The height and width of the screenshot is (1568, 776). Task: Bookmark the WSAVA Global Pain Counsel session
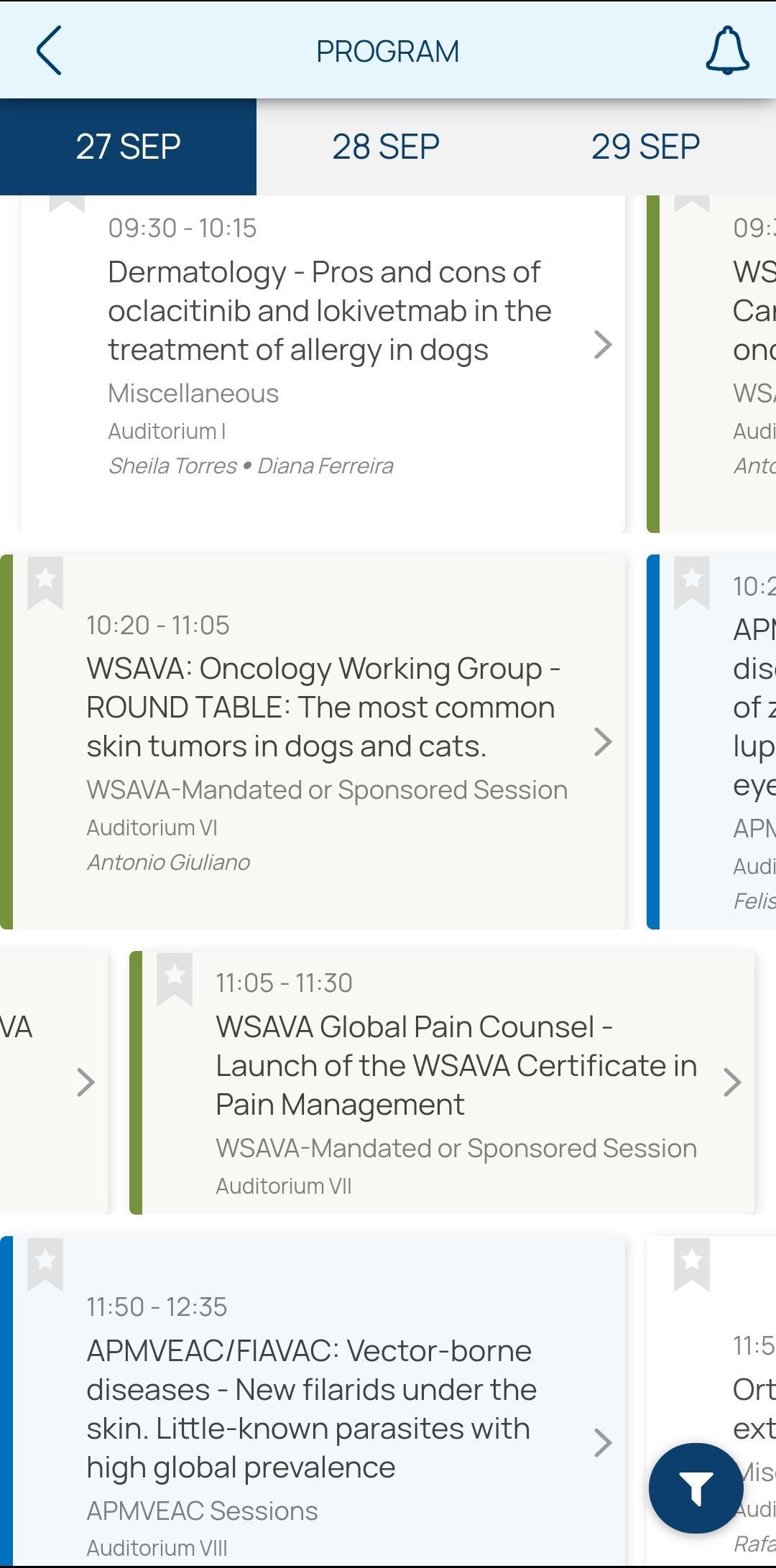[x=175, y=979]
